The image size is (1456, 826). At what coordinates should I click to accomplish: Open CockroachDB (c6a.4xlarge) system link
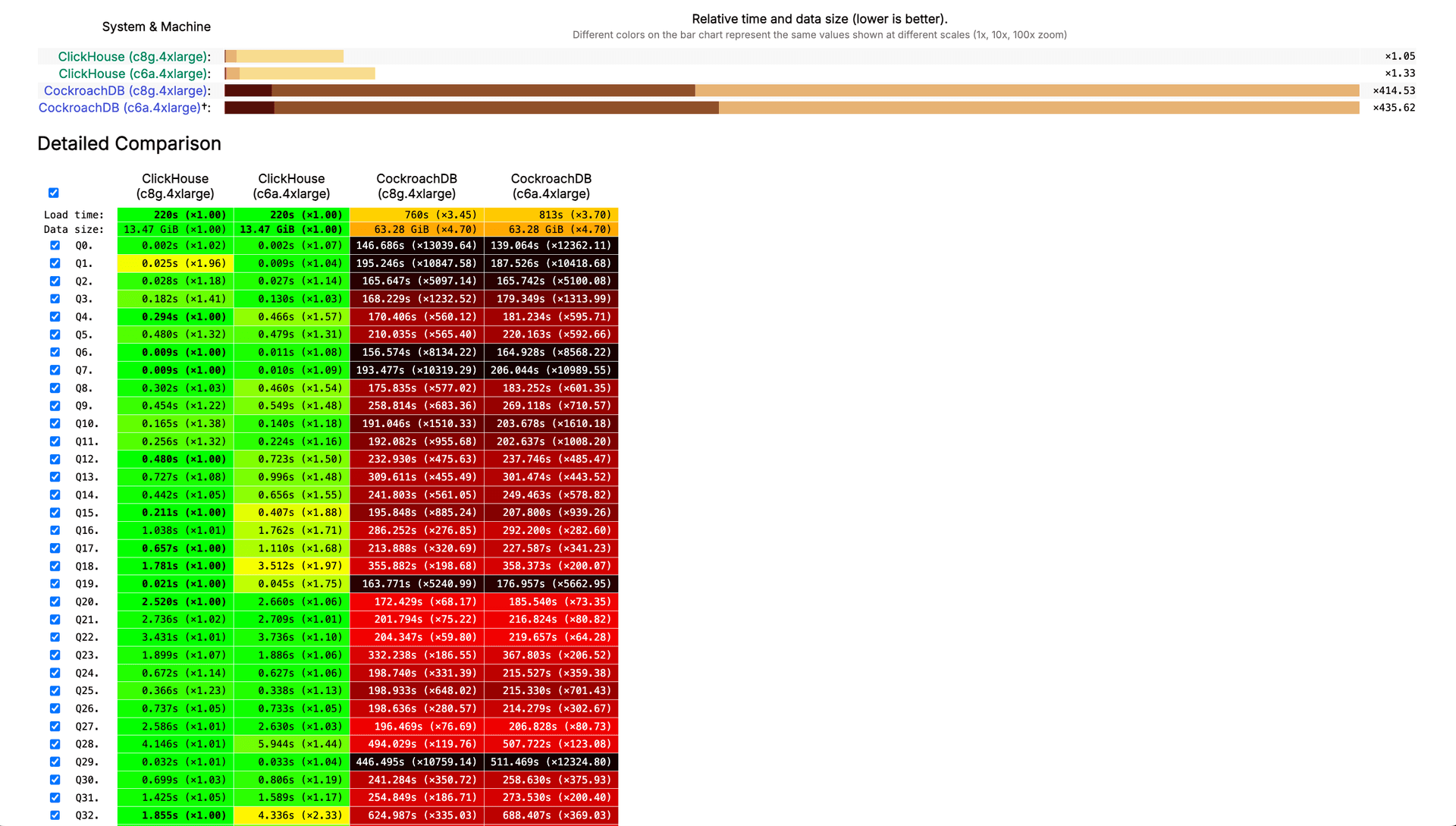coord(120,108)
